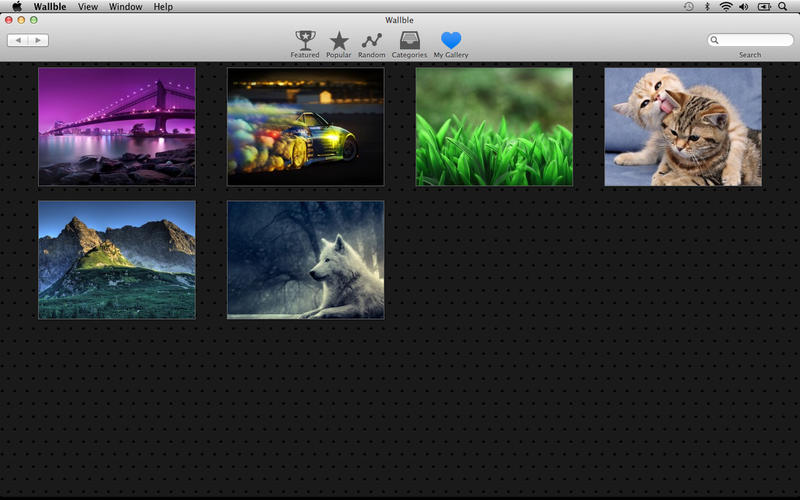Load Random wallpapers
800x500 pixels.
pyautogui.click(x=372, y=42)
